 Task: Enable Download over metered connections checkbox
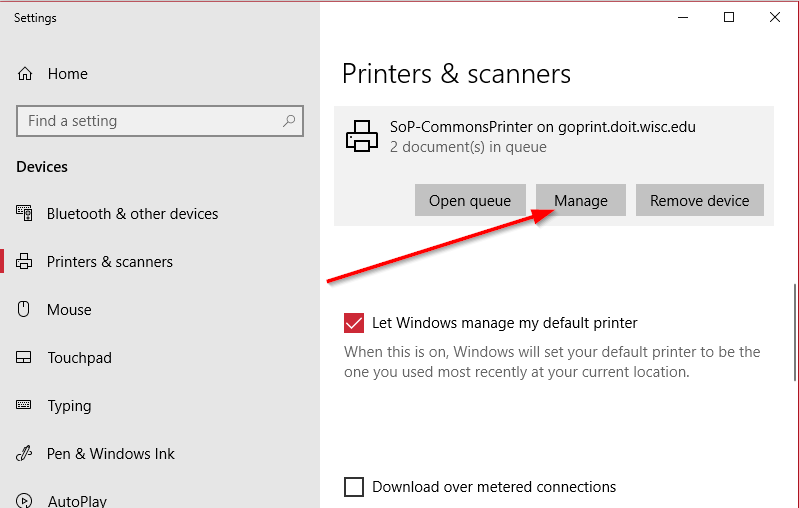pos(354,487)
